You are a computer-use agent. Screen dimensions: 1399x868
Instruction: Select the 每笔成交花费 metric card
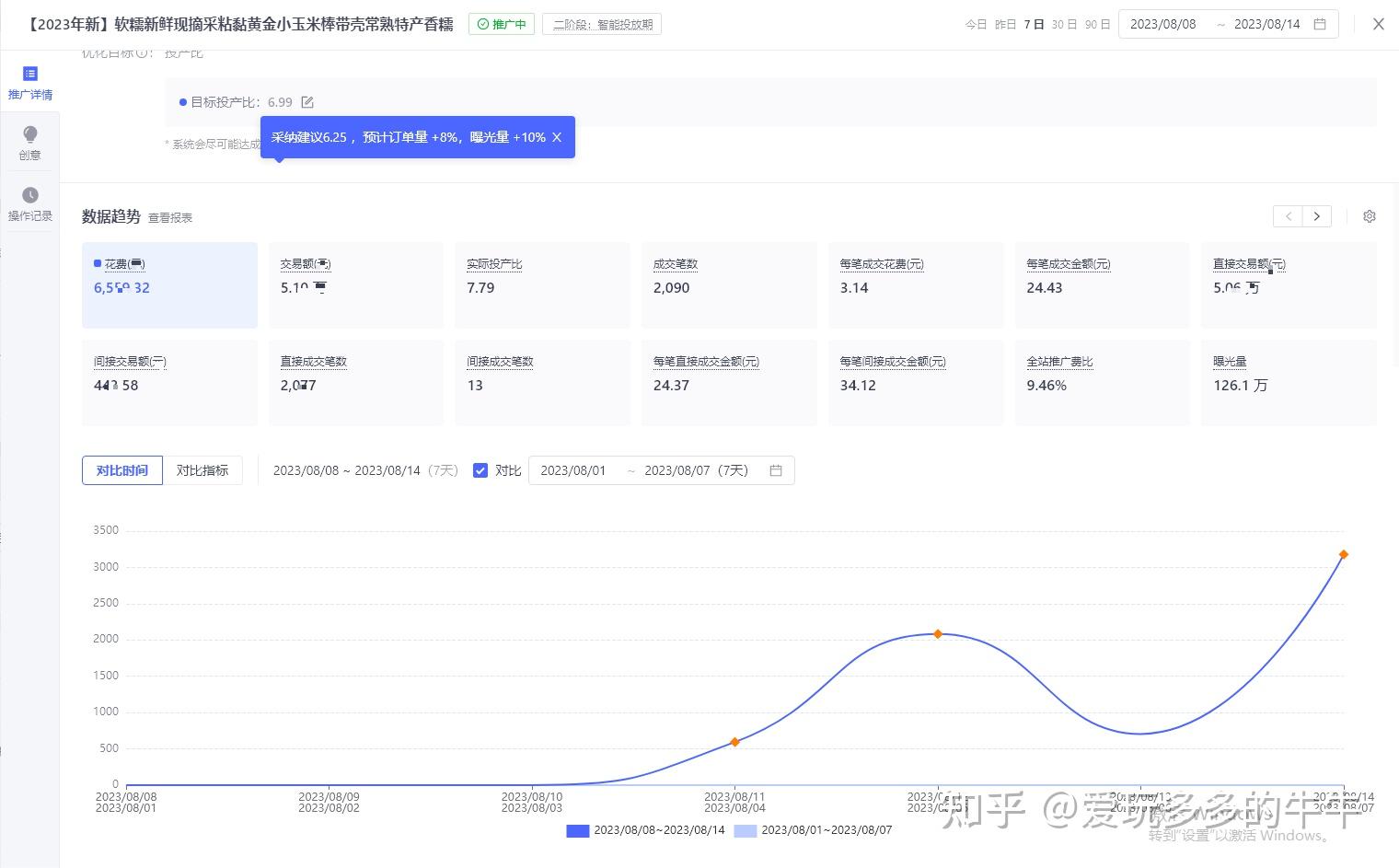point(916,285)
